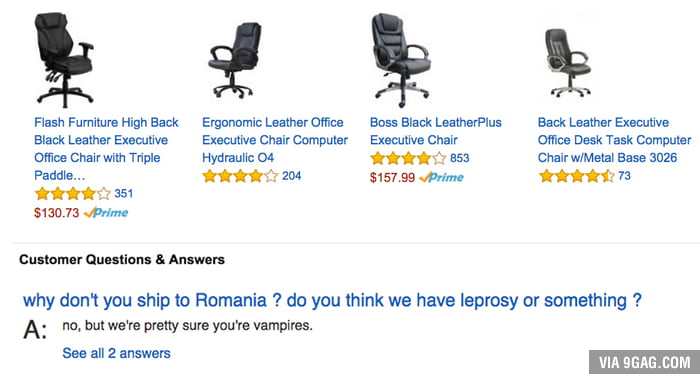Open Boss Black LeatherPlus Executive Chair link
This screenshot has width=700, height=374.
[x=436, y=131]
